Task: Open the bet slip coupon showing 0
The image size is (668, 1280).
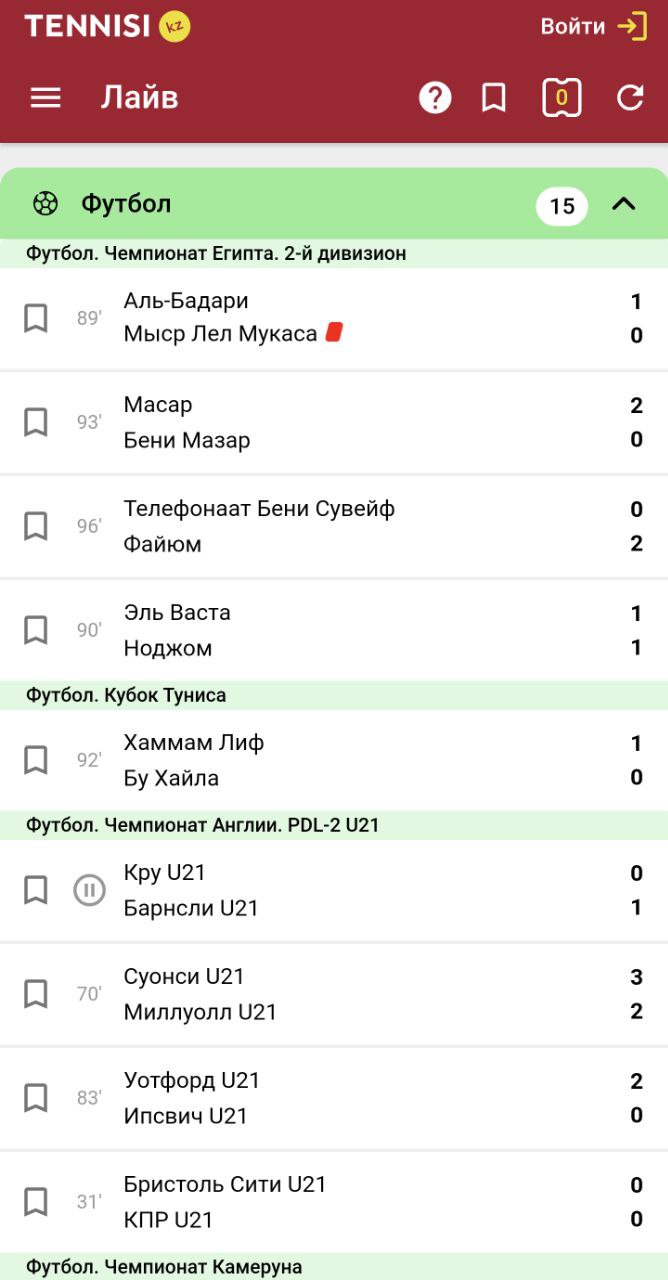Action: coord(562,98)
